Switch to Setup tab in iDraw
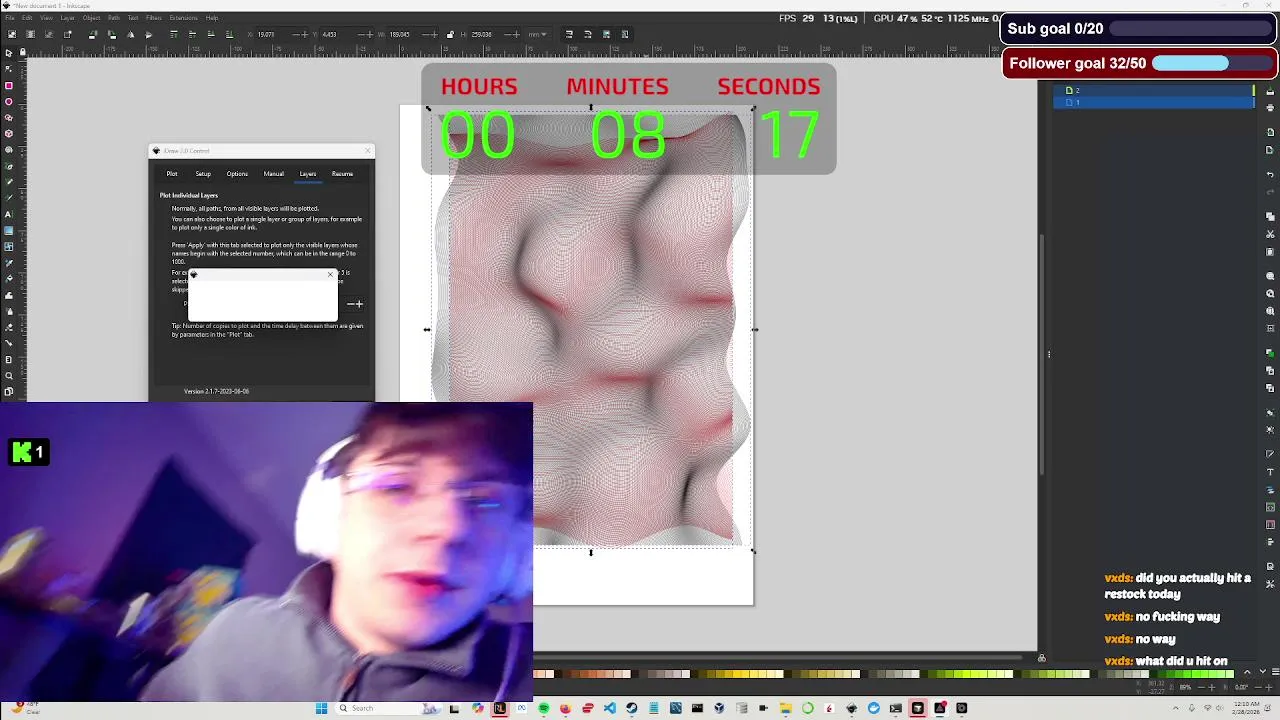The image size is (1280, 720). pos(203,174)
